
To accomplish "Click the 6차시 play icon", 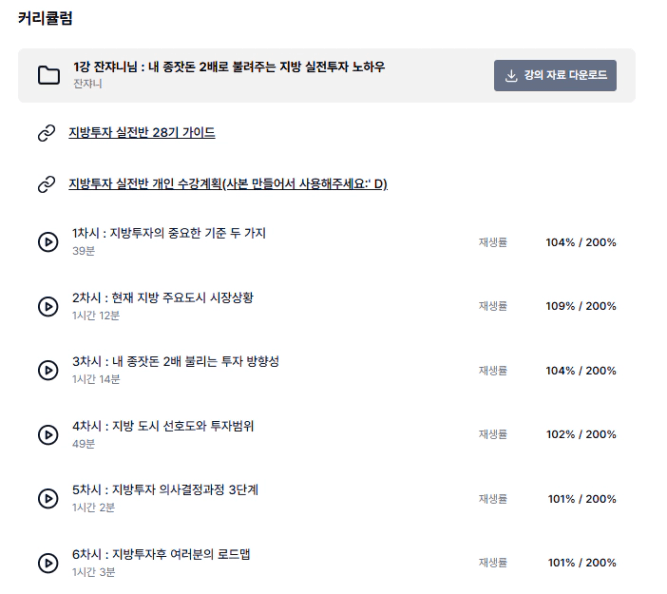I will (47, 563).
